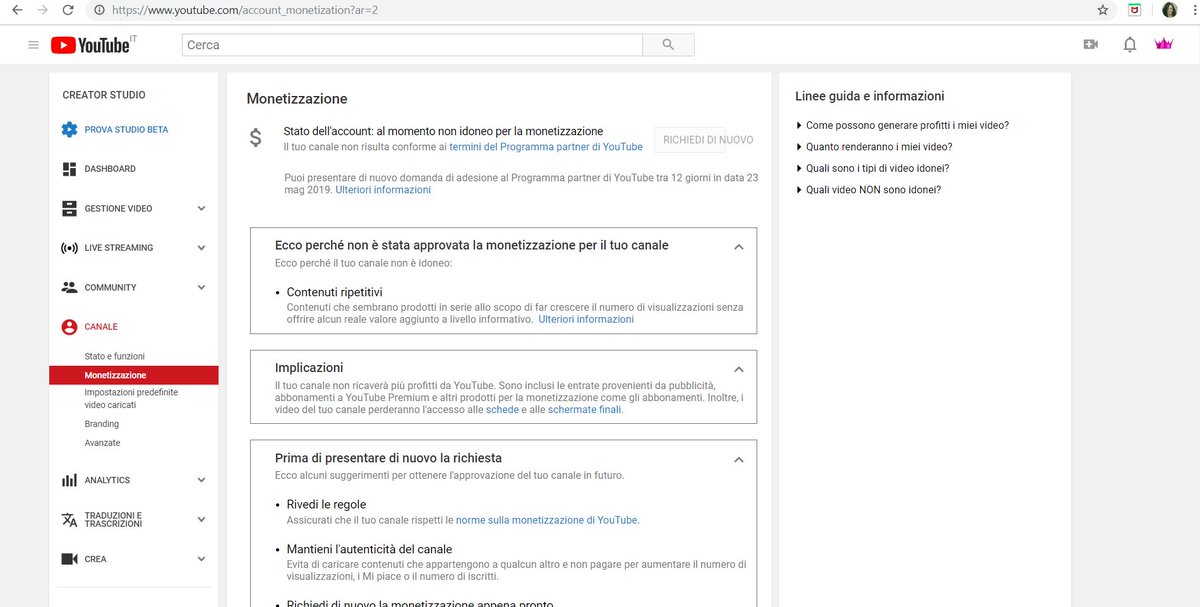Image resolution: width=1200 pixels, height=607 pixels.
Task: Click the Gestione Video icon
Action: (x=69, y=208)
